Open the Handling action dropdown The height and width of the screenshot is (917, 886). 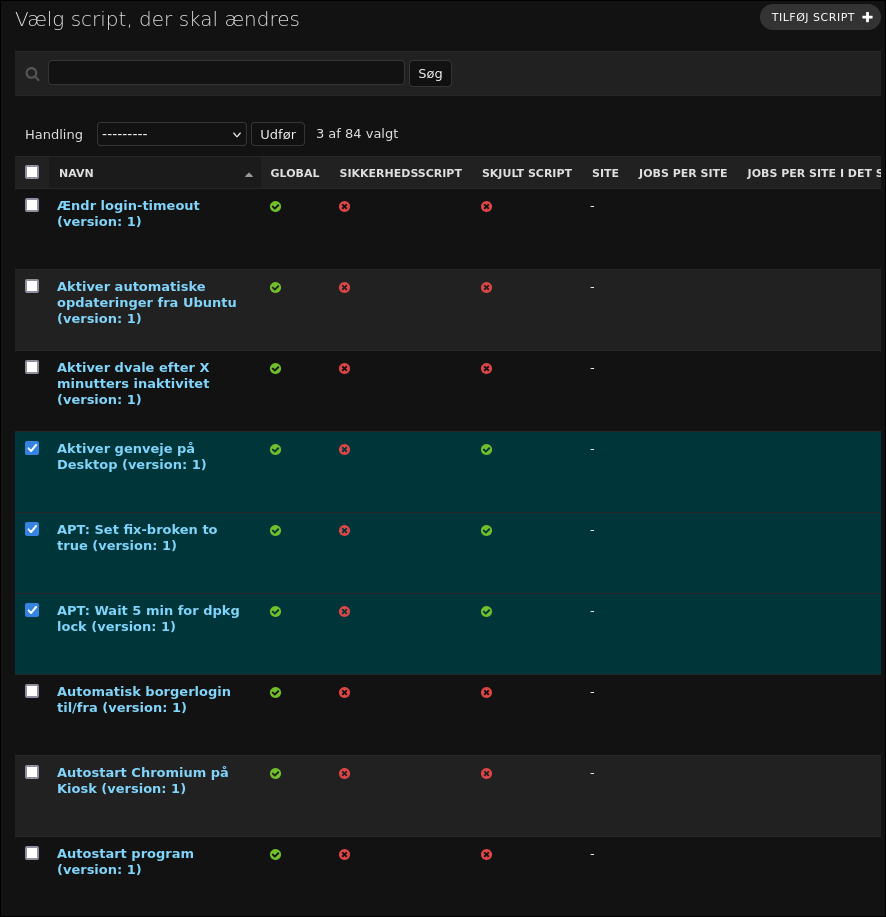click(172, 134)
